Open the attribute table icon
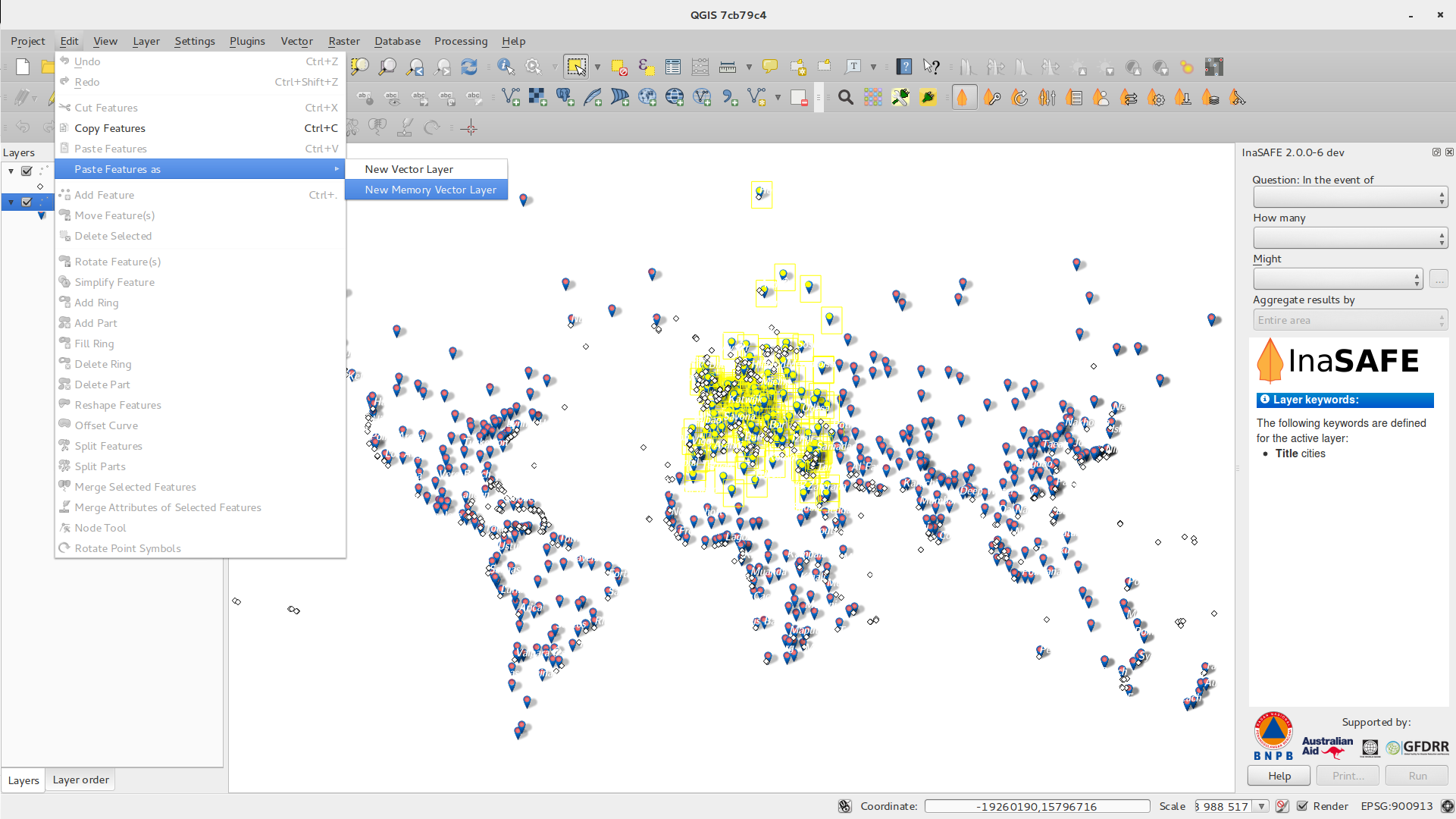The image size is (1456, 819). point(672,67)
